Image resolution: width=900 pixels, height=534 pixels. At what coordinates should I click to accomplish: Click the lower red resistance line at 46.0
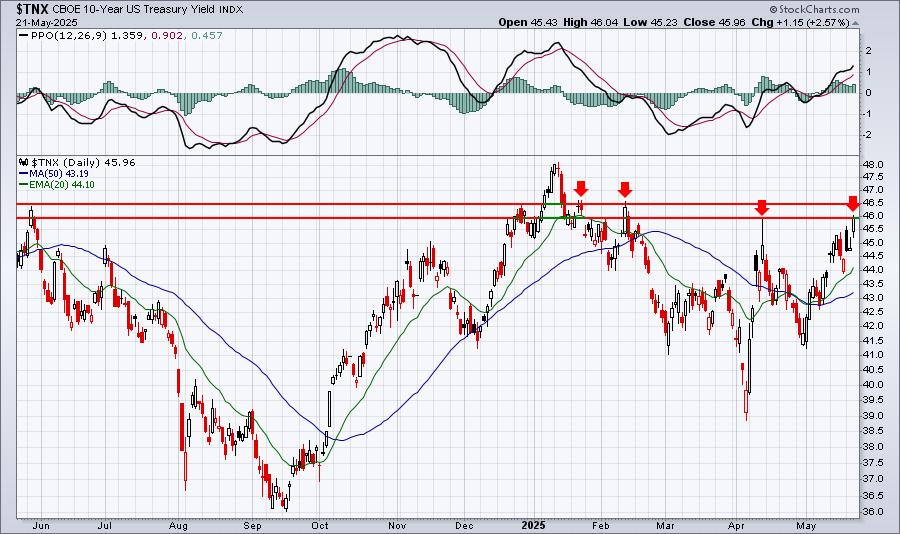437,218
